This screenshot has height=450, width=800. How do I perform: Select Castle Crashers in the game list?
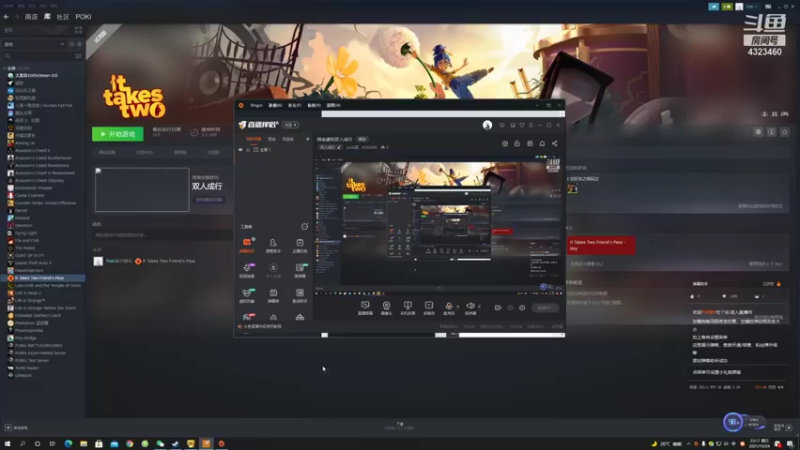[x=30, y=195]
